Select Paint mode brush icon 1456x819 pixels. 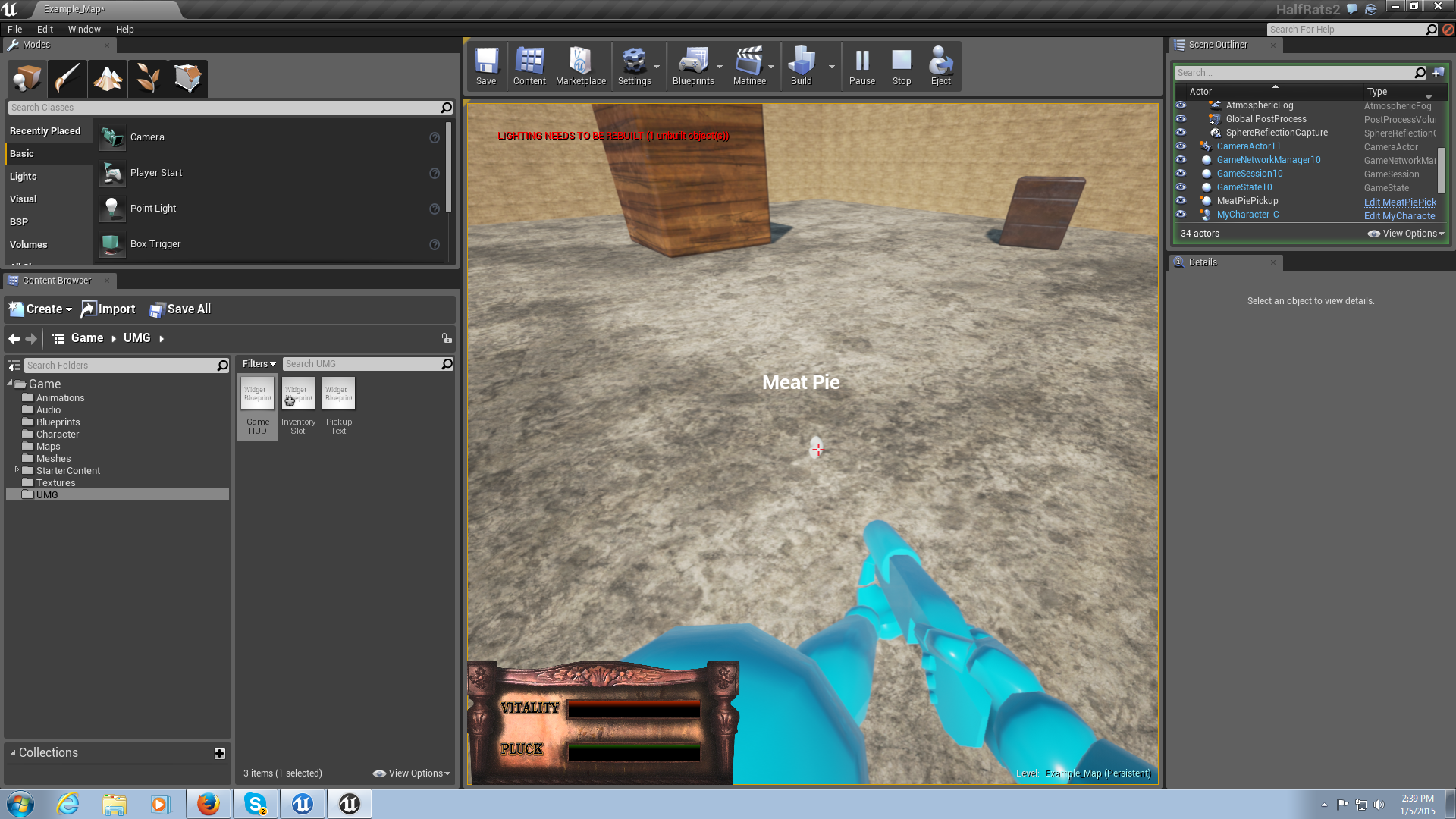click(x=67, y=78)
